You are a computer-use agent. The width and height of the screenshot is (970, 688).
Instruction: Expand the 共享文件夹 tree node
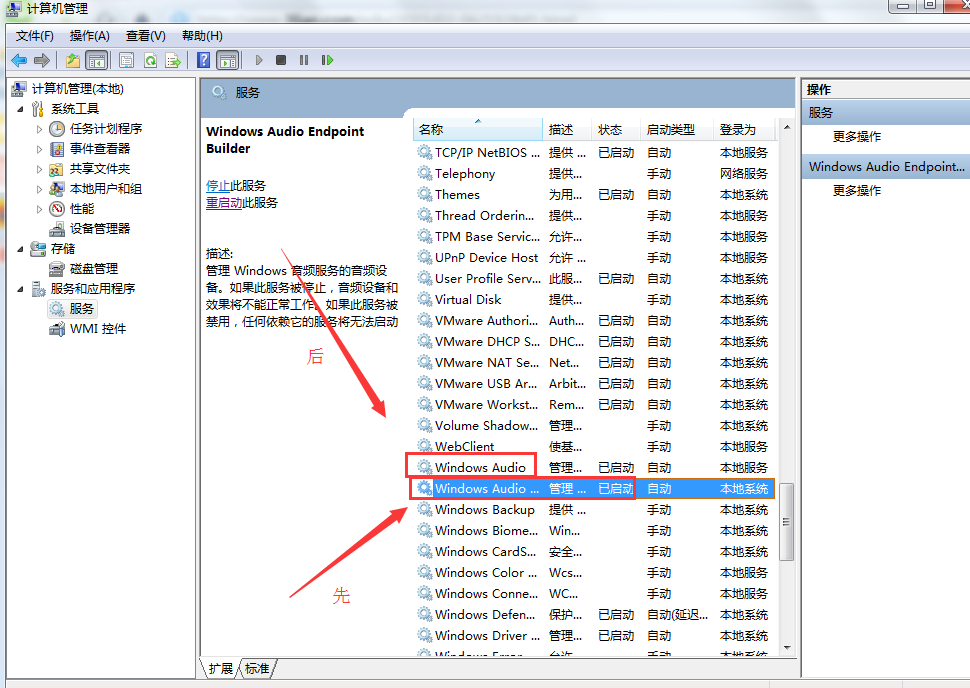40,169
